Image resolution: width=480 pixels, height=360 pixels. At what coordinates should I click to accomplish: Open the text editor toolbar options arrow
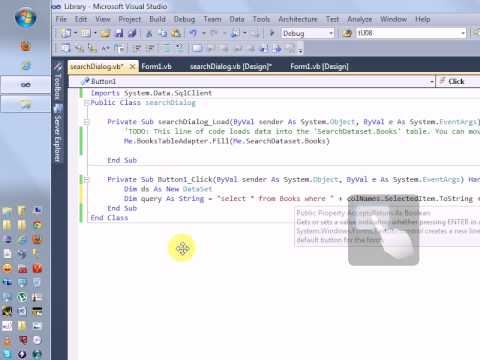(300, 50)
